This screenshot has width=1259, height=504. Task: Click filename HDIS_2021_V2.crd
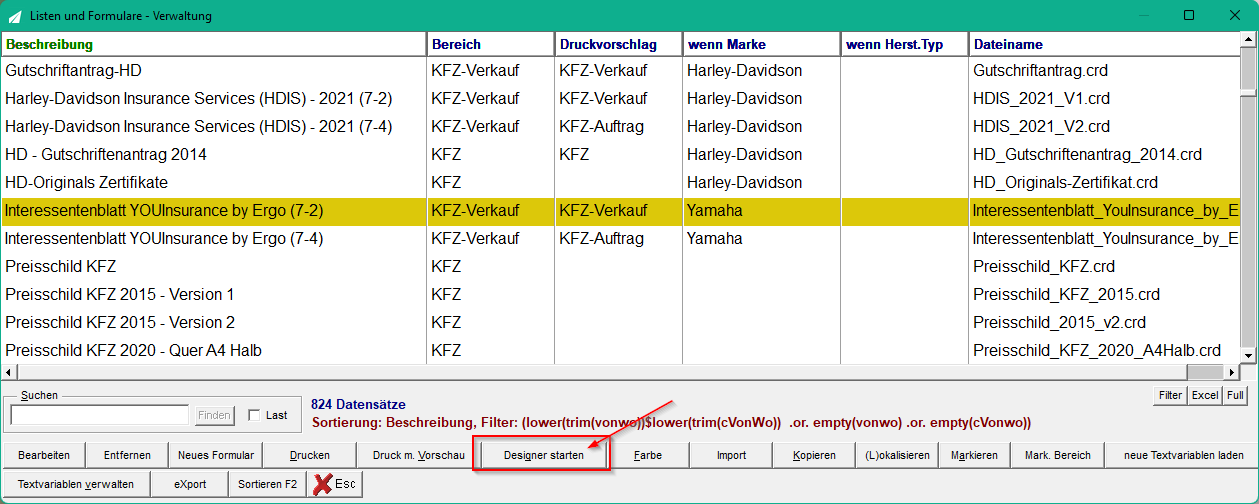pyautogui.click(x=1041, y=127)
